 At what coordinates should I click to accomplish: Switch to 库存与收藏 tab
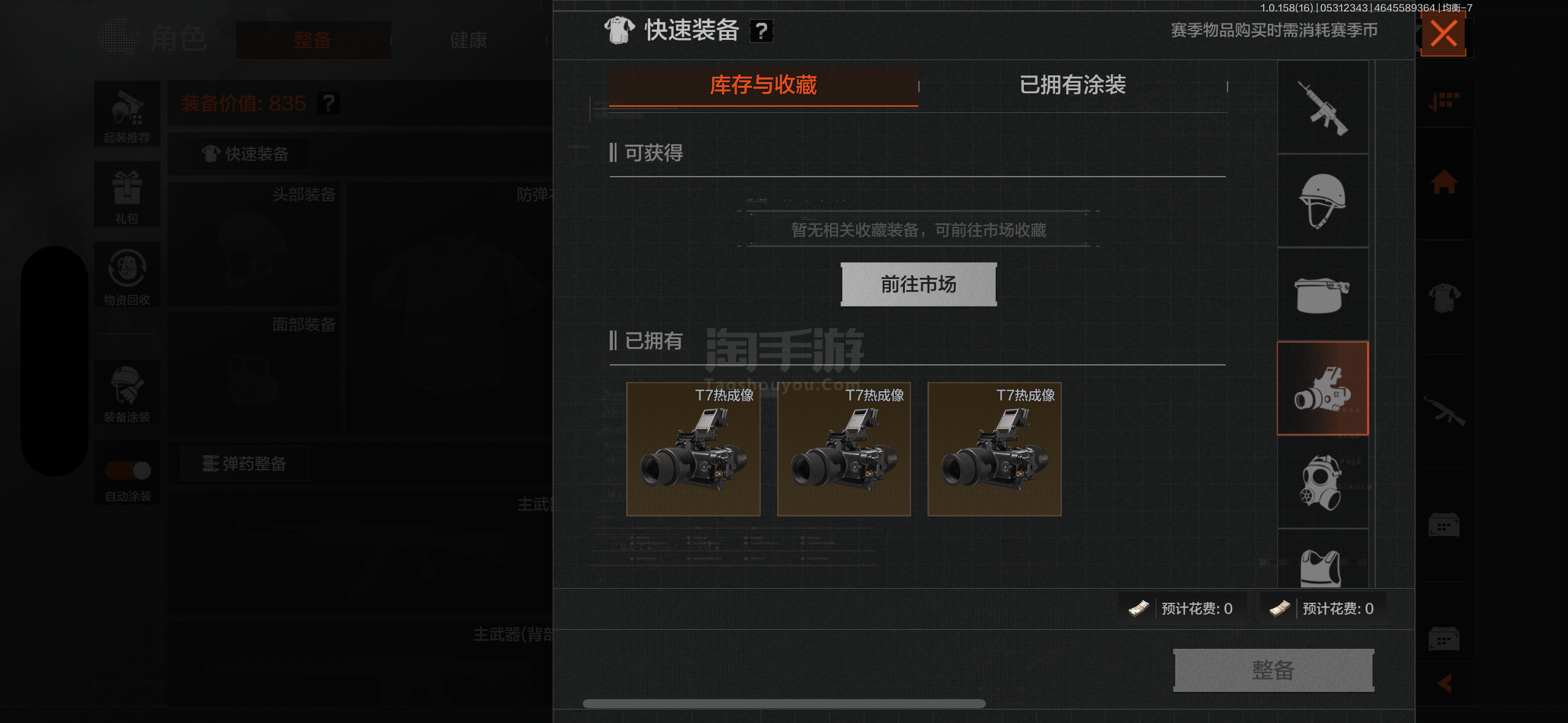click(x=763, y=85)
